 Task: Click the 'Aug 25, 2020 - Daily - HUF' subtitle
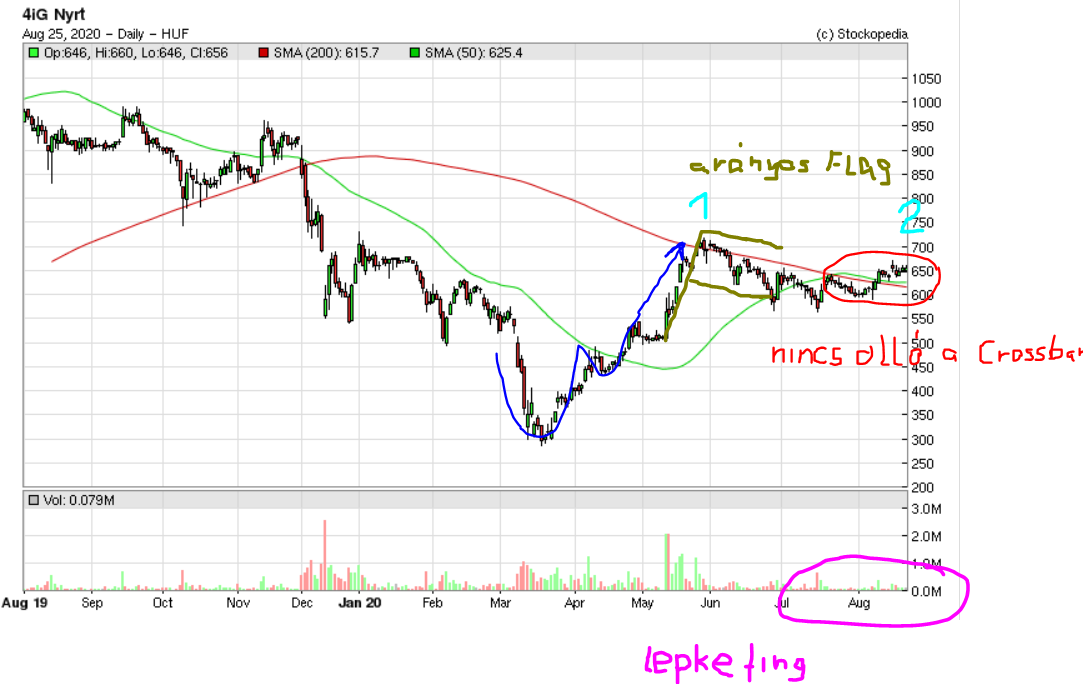point(97,33)
